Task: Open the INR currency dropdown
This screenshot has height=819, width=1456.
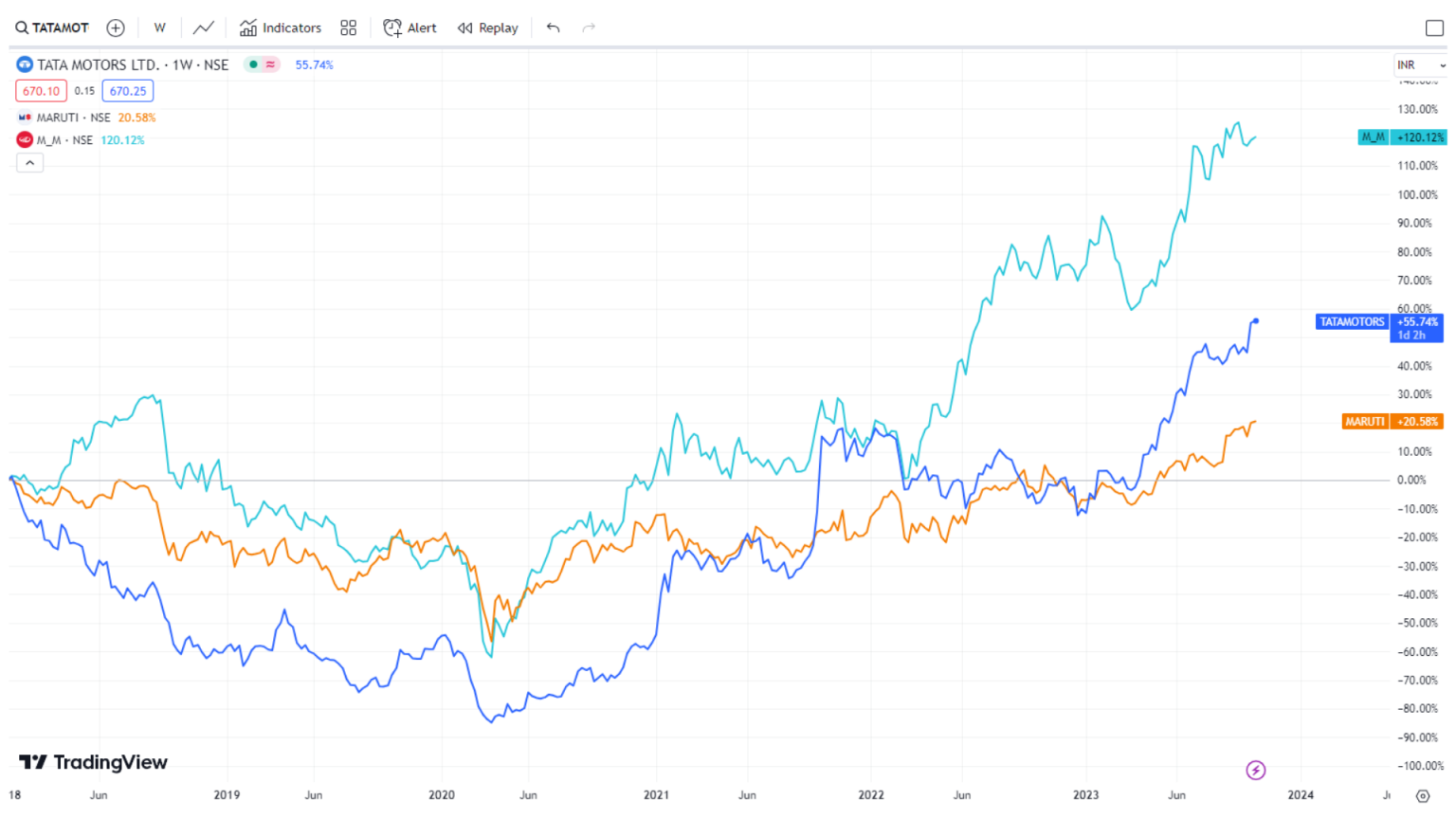Action: pos(1419,64)
